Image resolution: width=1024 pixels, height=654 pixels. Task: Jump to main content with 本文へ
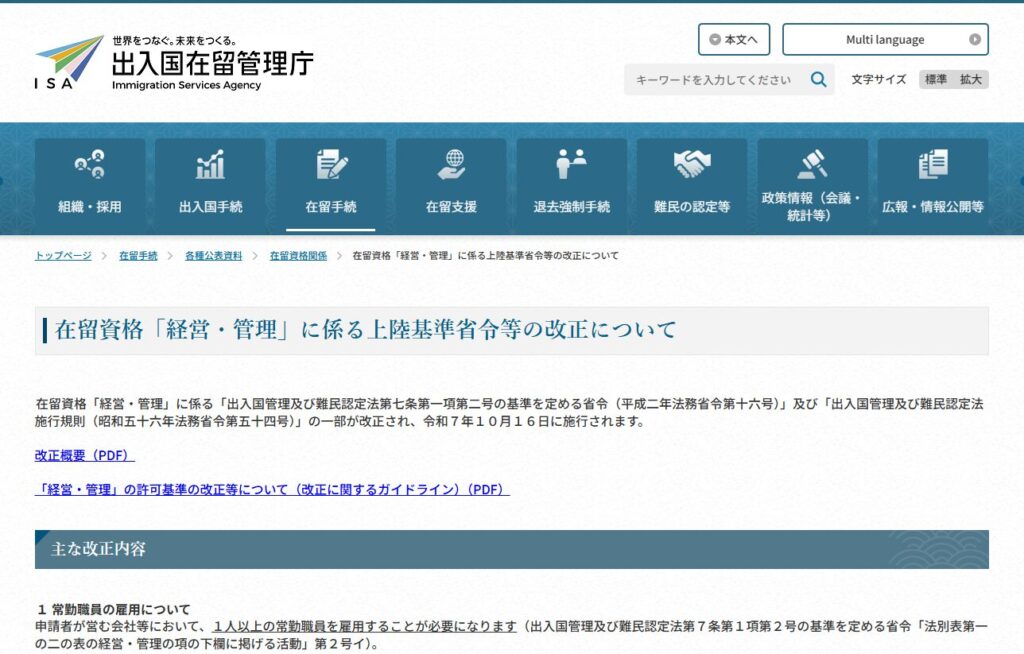(734, 40)
